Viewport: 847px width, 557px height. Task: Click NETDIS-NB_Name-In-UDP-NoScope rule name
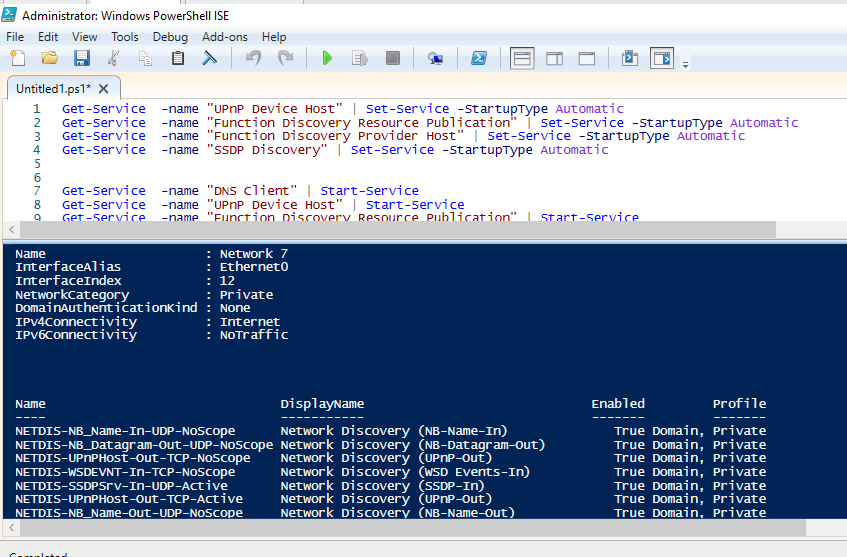click(125, 431)
